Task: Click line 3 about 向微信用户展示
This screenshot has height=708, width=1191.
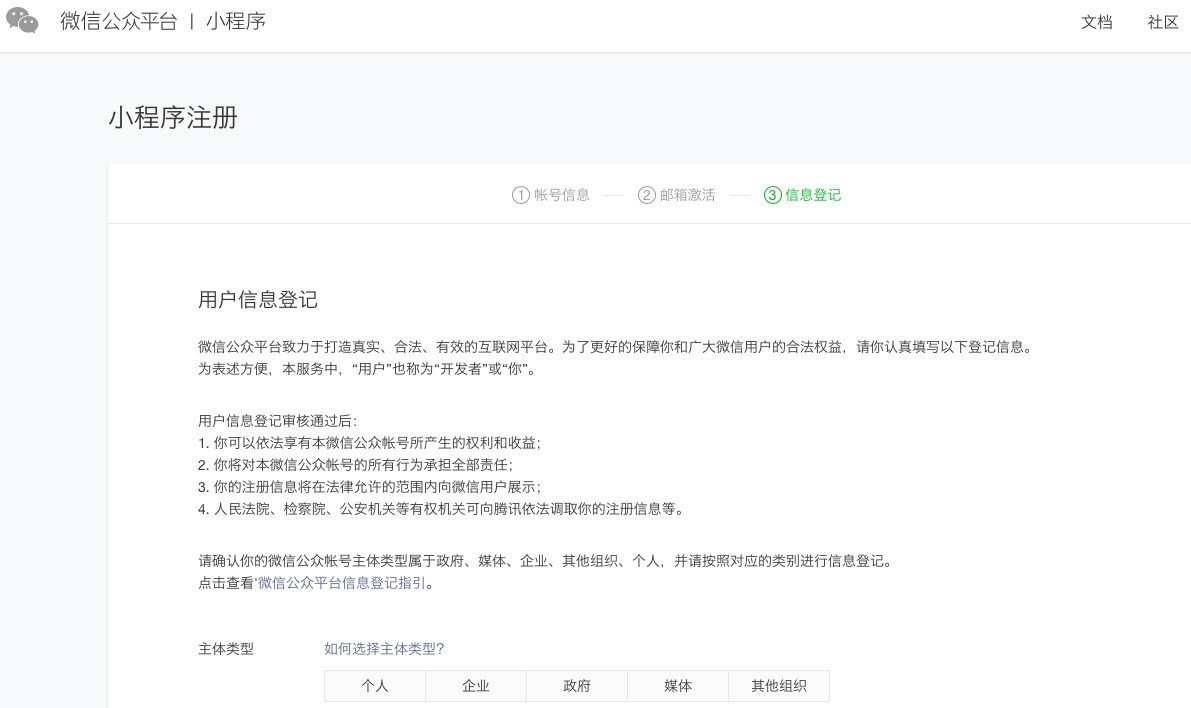Action: [x=369, y=487]
